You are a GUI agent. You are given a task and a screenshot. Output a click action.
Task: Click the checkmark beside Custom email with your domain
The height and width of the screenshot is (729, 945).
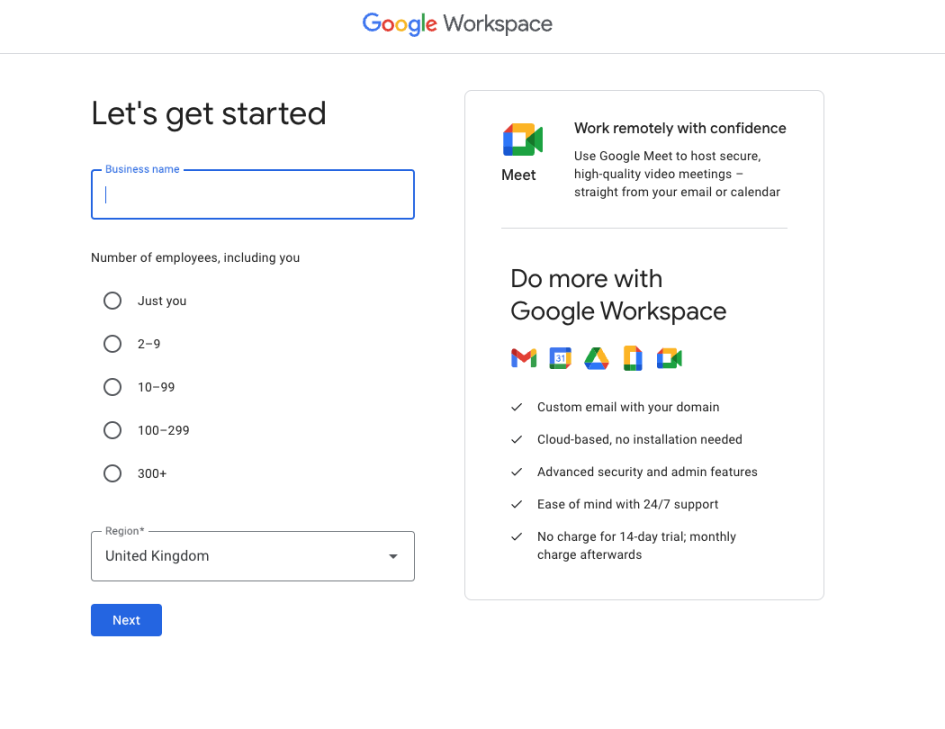point(516,407)
